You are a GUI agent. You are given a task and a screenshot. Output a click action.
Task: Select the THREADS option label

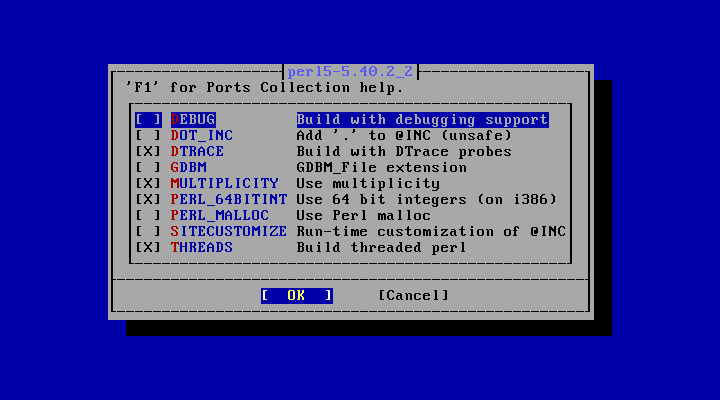(202, 248)
